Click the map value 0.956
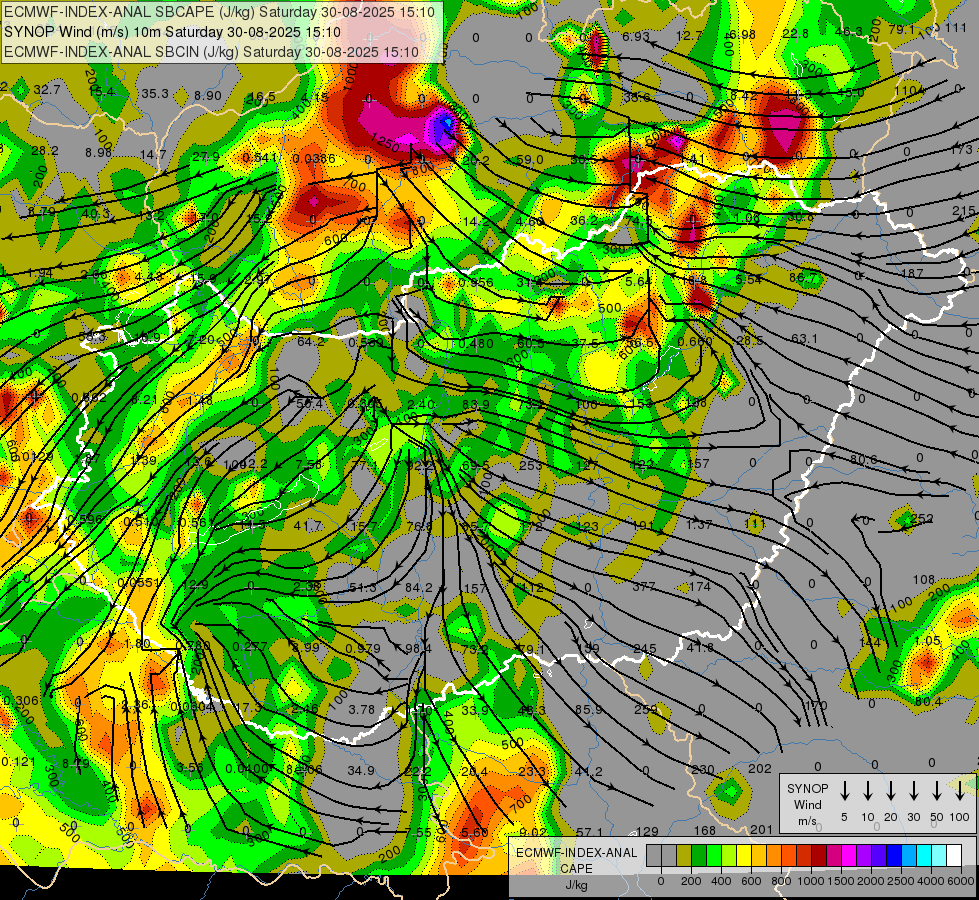This screenshot has height=900, width=979. click(476, 282)
